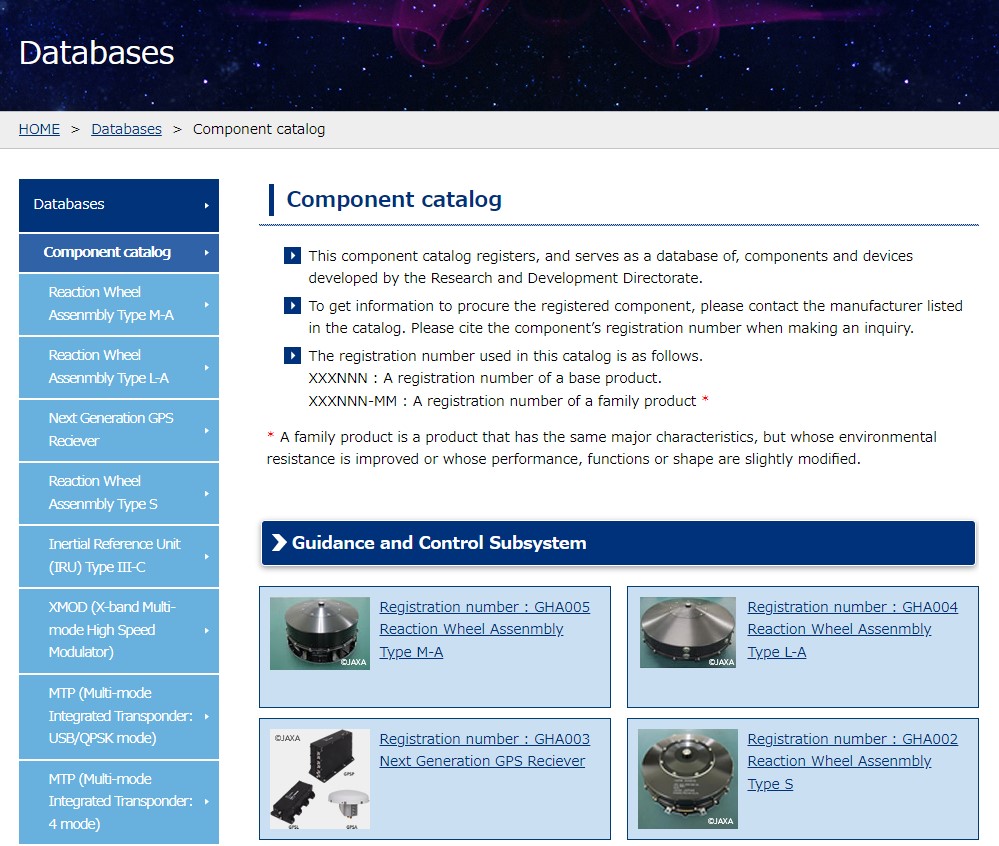
Task: Click the arrow beside sidebar Inertial Reference Unit item
Action: point(206,557)
